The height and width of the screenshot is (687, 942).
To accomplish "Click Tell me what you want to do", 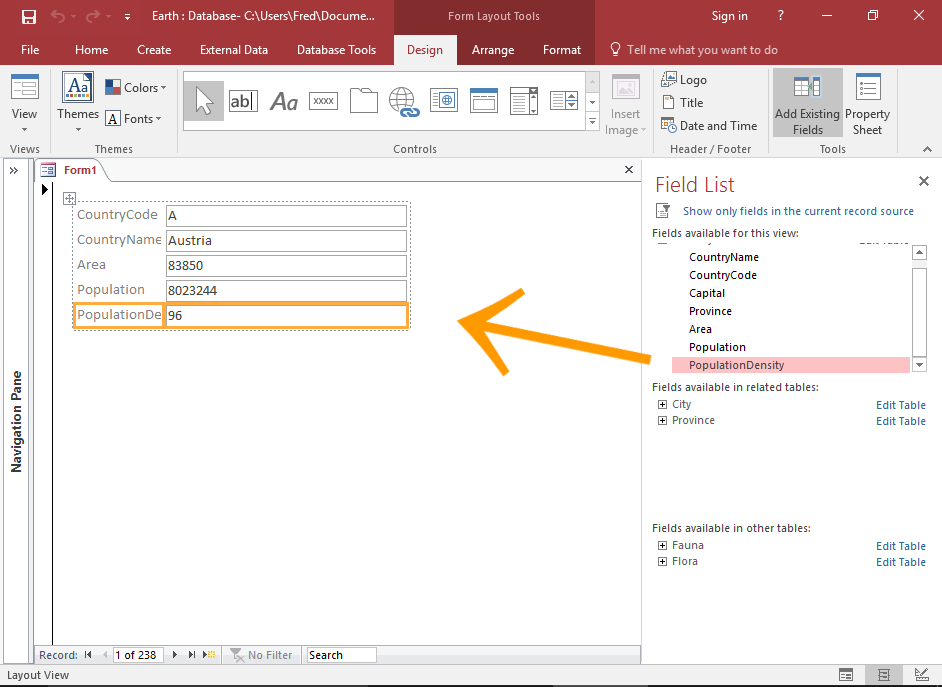I will click(694, 50).
